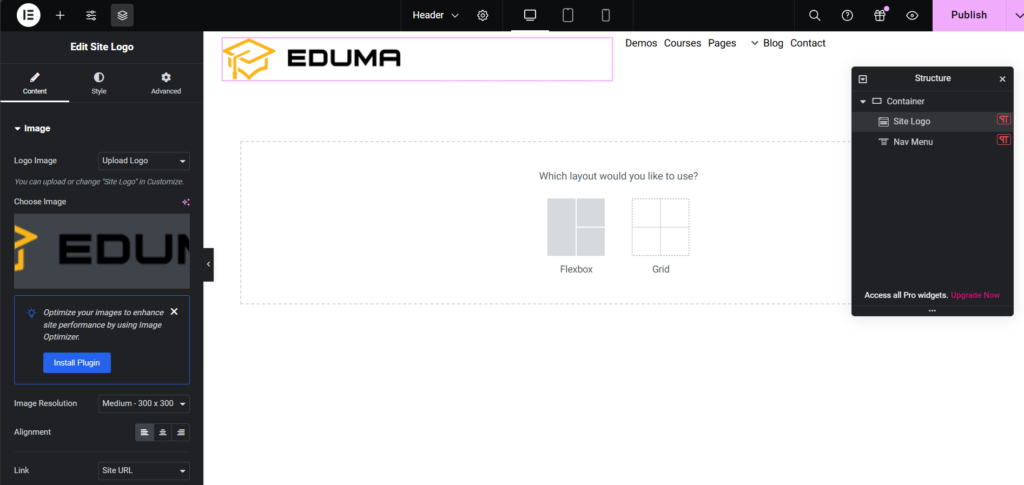Toggle the Structure layers icon
1024x485 pixels.
[x=122, y=15]
